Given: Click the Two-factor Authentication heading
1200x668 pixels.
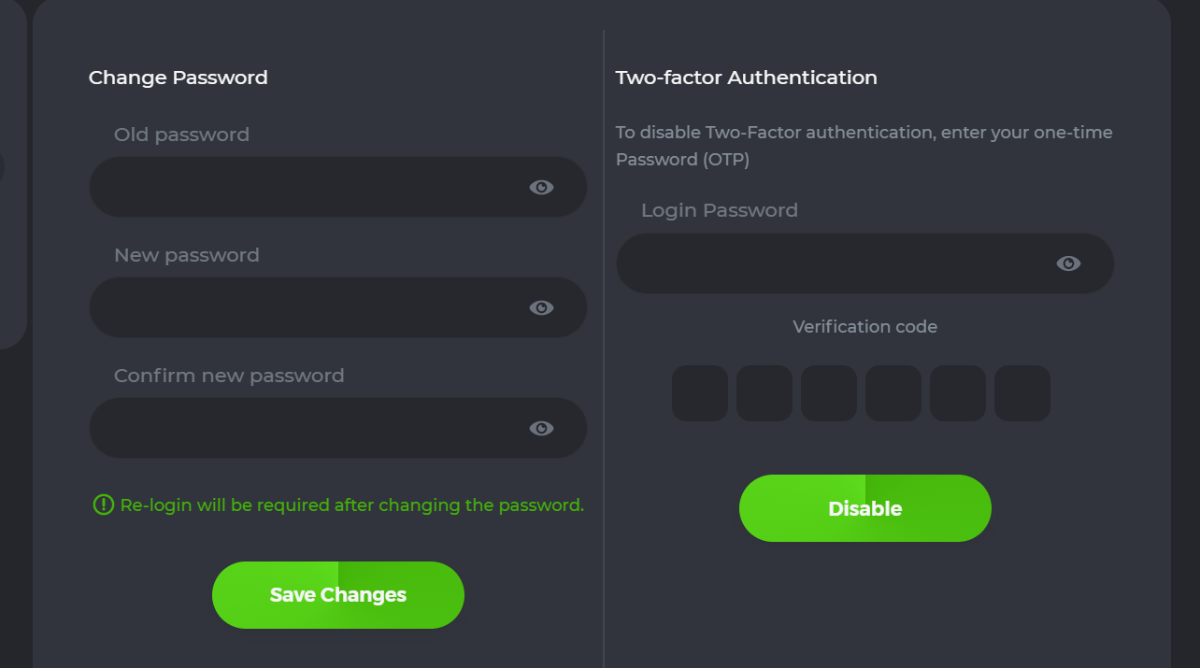Looking at the screenshot, I should click(746, 78).
